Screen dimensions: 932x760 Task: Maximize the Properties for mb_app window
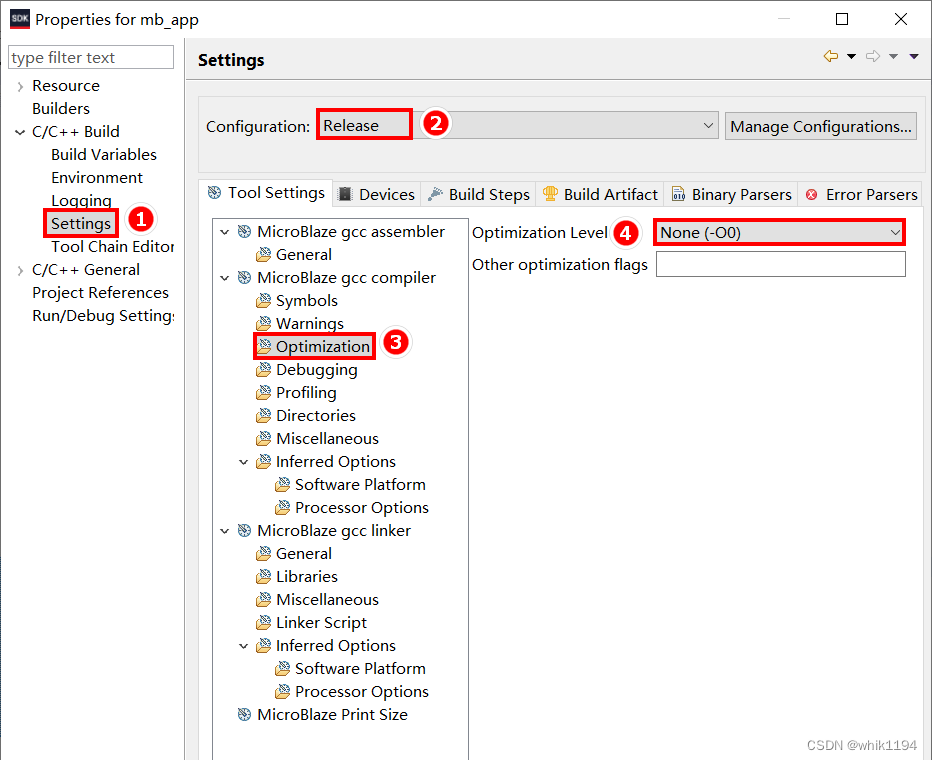(x=842, y=19)
